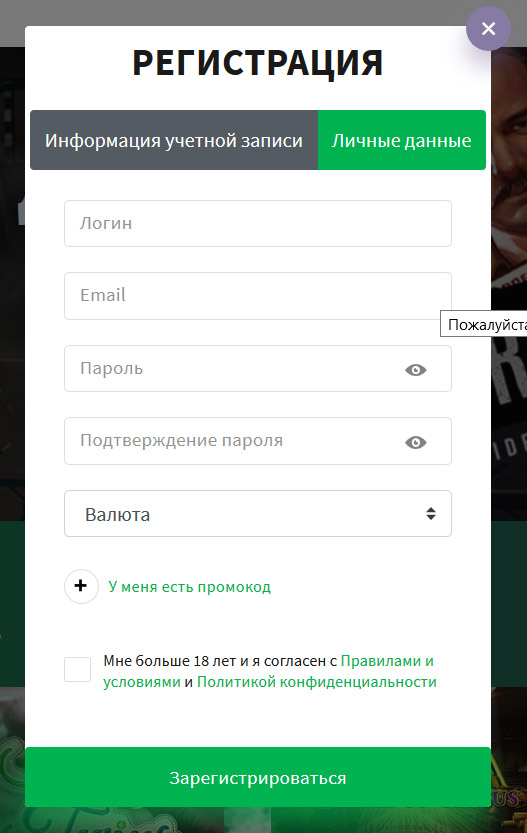
Task: Click the plus icon for promo code
Action: coord(81,586)
